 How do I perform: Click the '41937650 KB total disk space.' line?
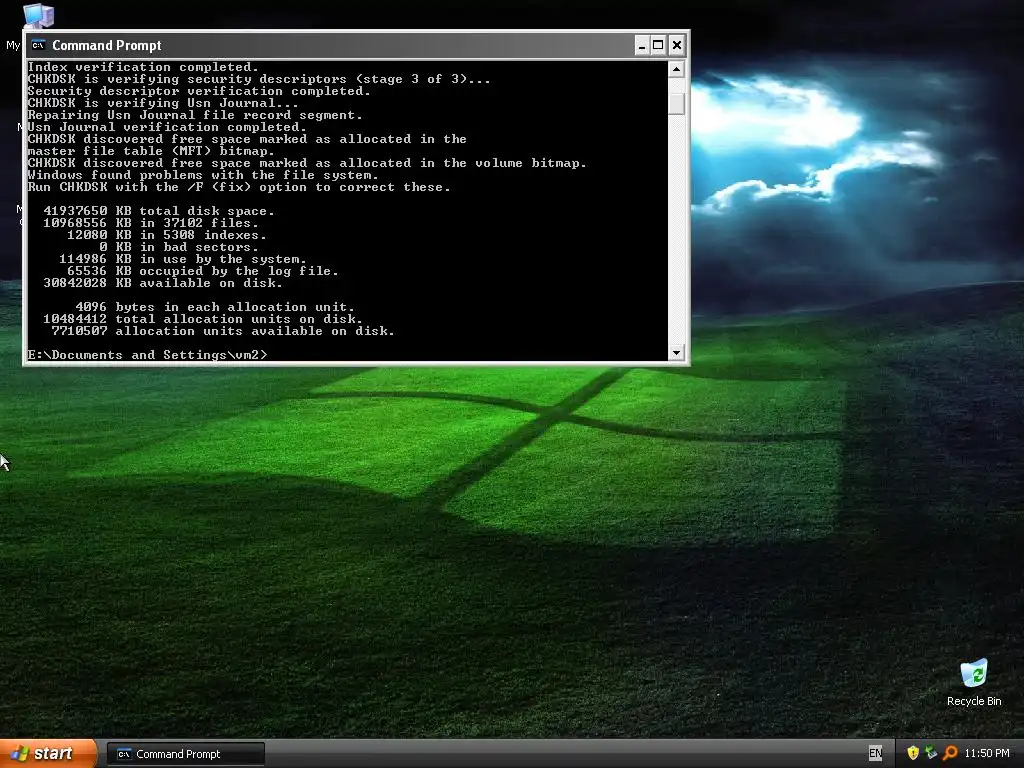(x=159, y=211)
